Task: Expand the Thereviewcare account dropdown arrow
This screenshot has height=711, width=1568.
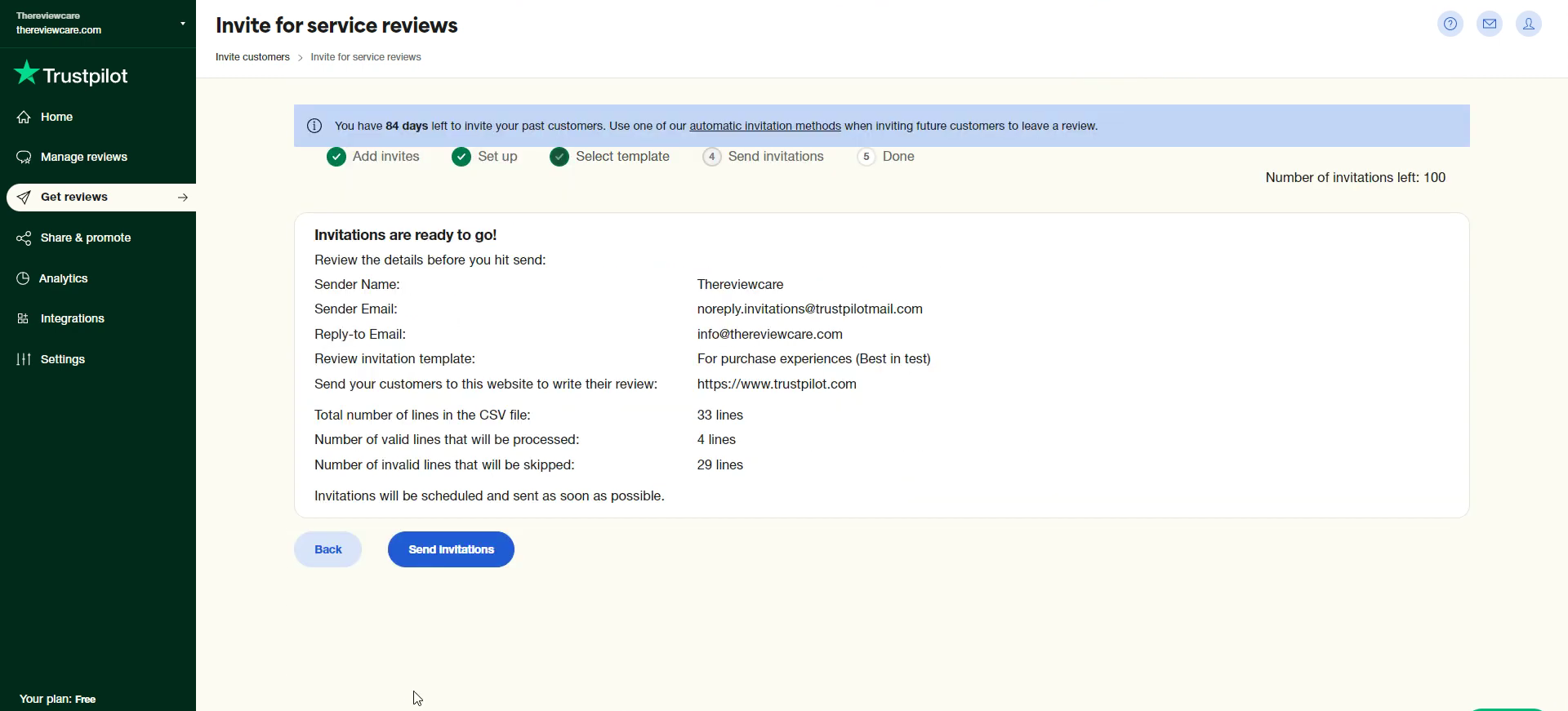Action: [x=183, y=24]
